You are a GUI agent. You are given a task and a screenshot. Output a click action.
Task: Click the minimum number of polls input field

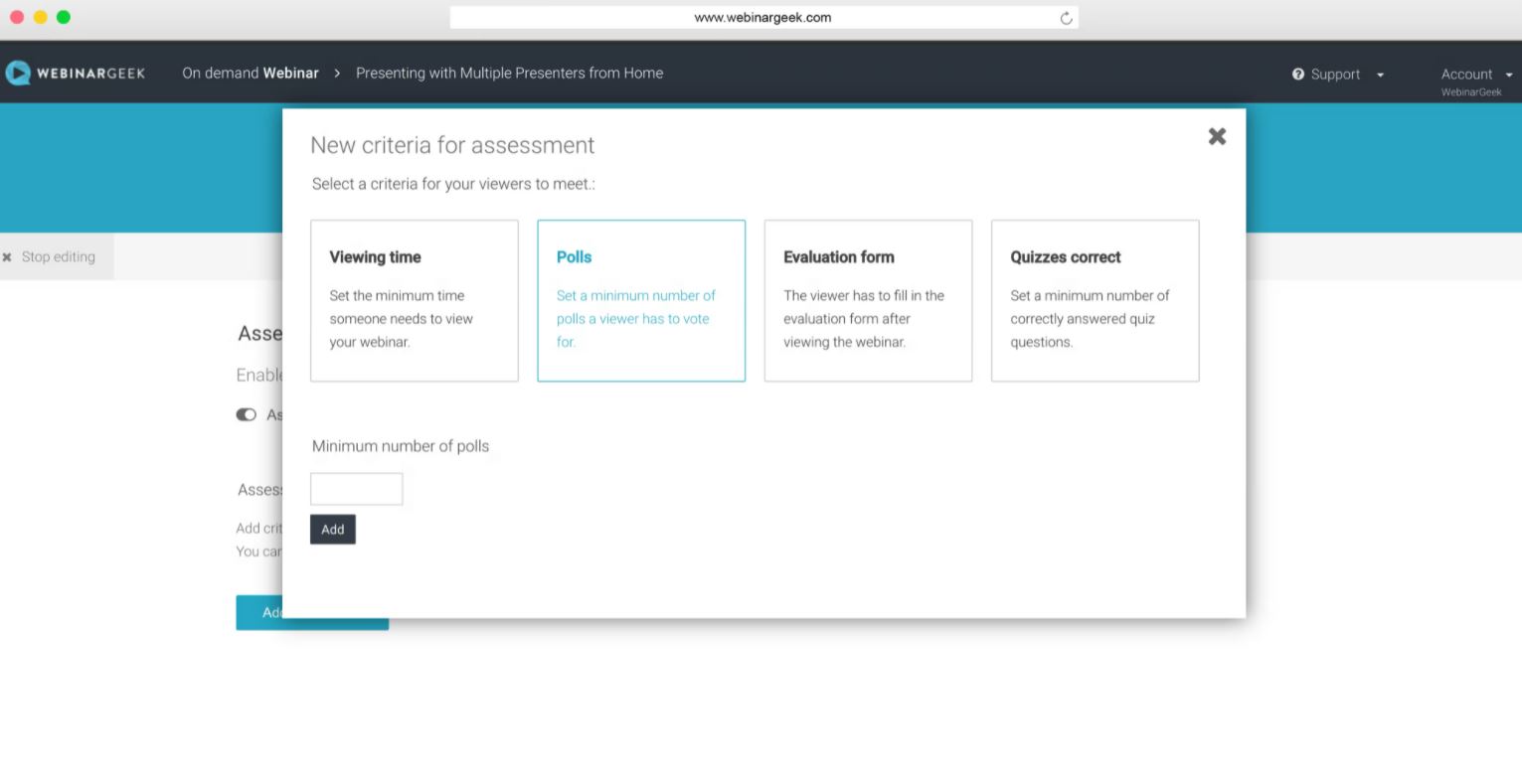tap(356, 488)
